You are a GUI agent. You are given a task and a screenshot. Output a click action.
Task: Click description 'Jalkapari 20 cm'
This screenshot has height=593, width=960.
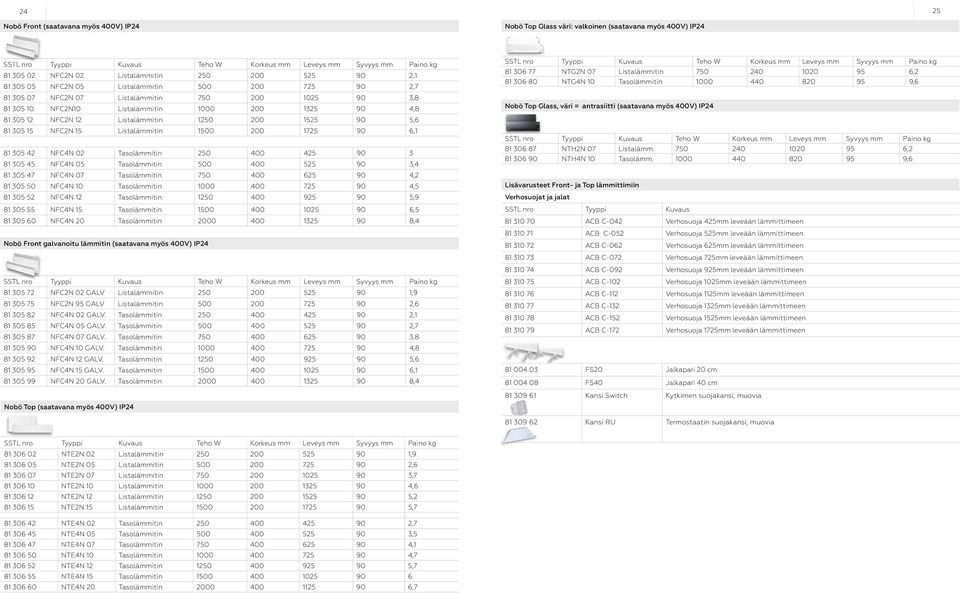pyautogui.click(x=691, y=370)
